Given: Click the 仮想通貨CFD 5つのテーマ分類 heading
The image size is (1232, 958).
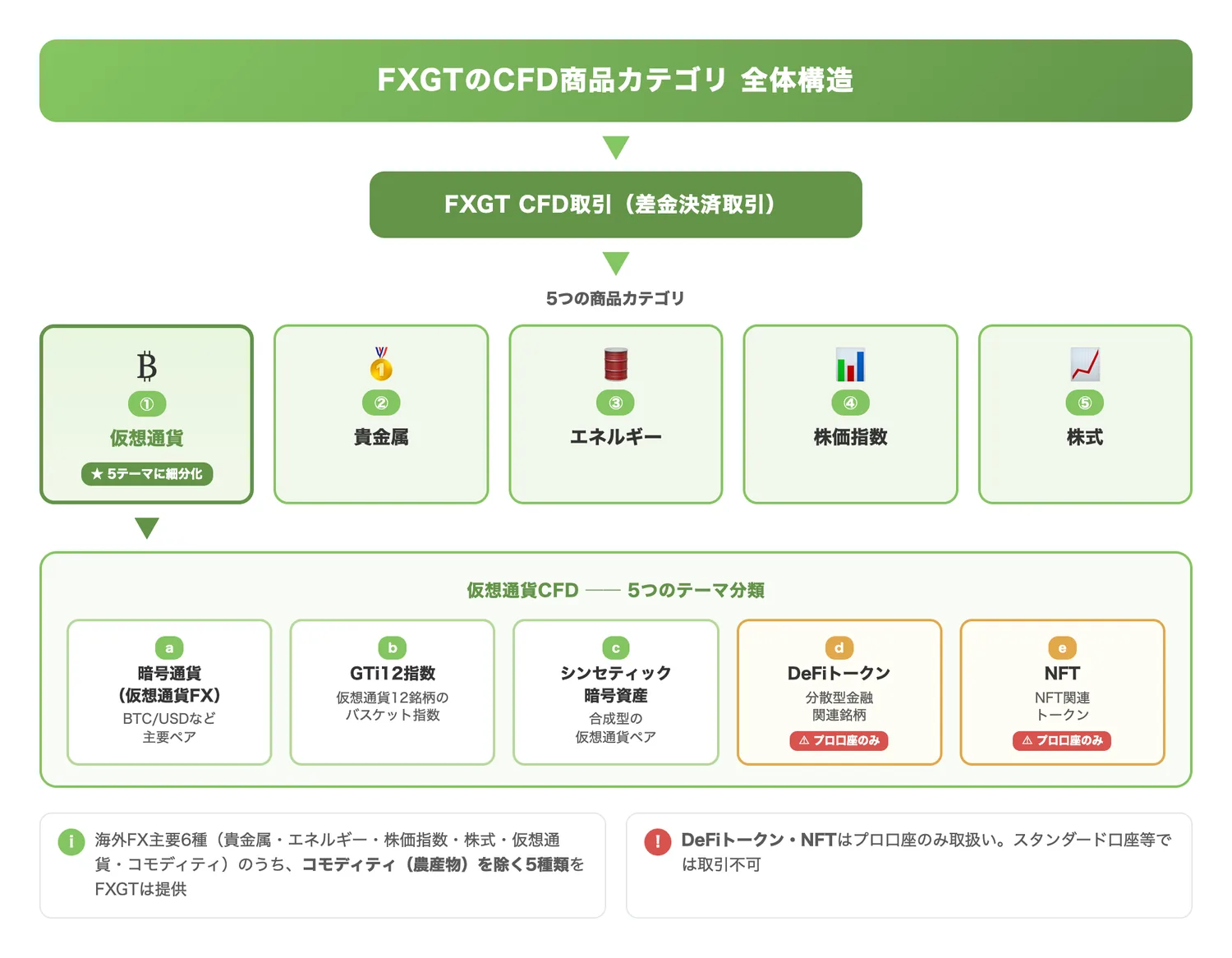Looking at the screenshot, I should point(616,590).
